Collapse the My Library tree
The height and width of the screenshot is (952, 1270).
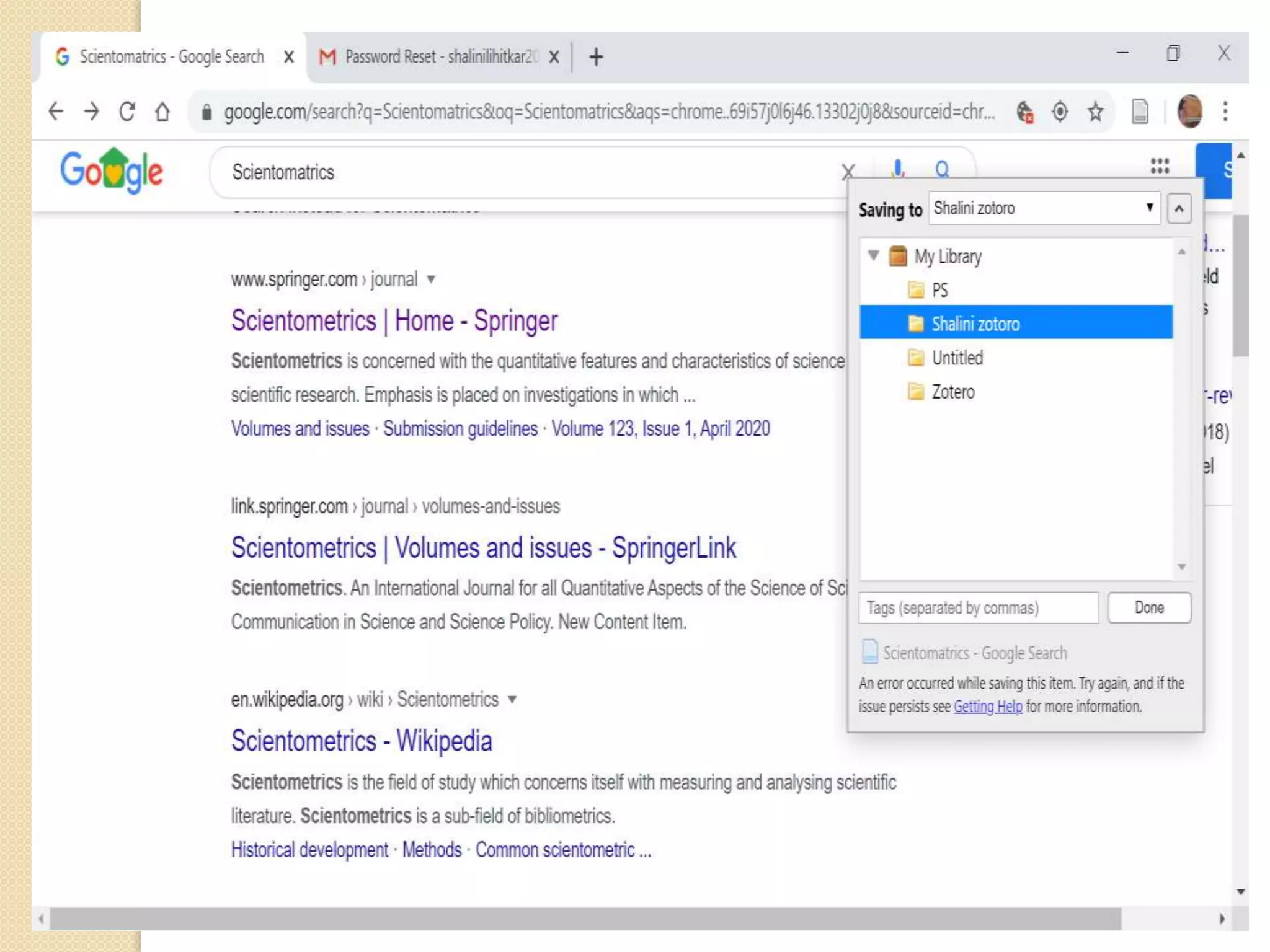point(874,255)
